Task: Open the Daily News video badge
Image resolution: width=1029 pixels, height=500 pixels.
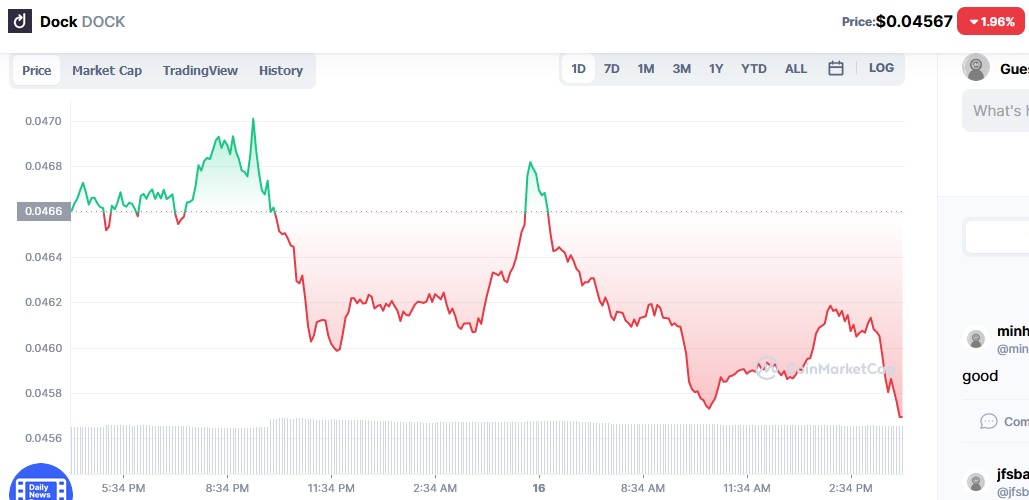Action: [41, 483]
